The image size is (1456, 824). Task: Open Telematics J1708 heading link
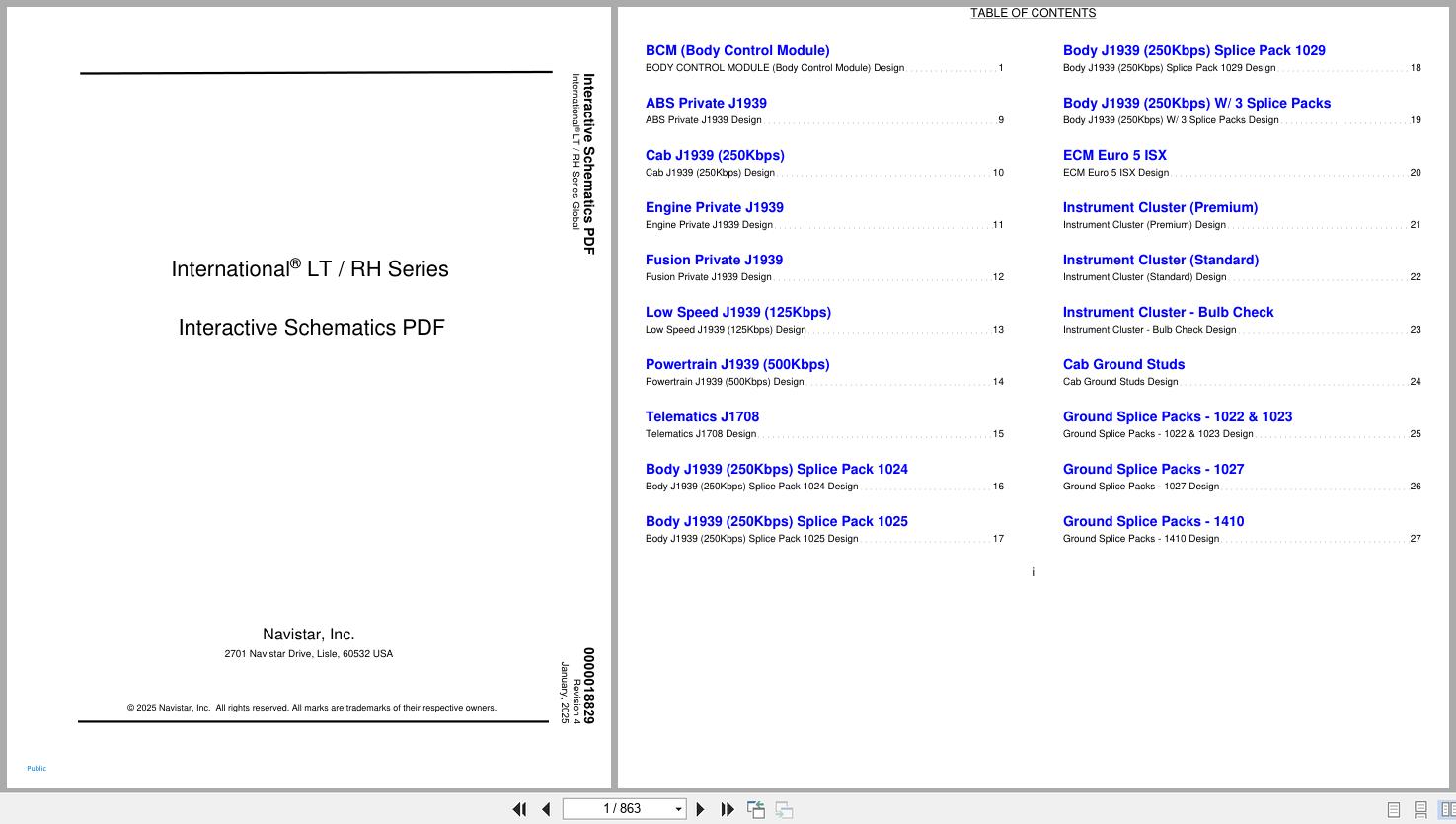[x=702, y=416]
